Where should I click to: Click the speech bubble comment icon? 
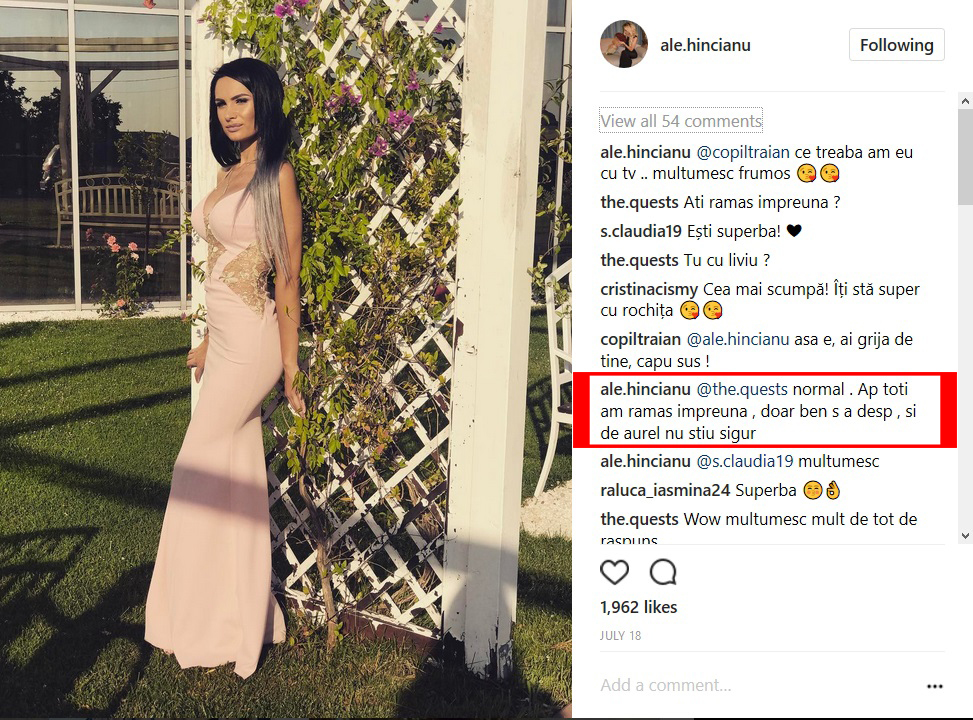663,572
